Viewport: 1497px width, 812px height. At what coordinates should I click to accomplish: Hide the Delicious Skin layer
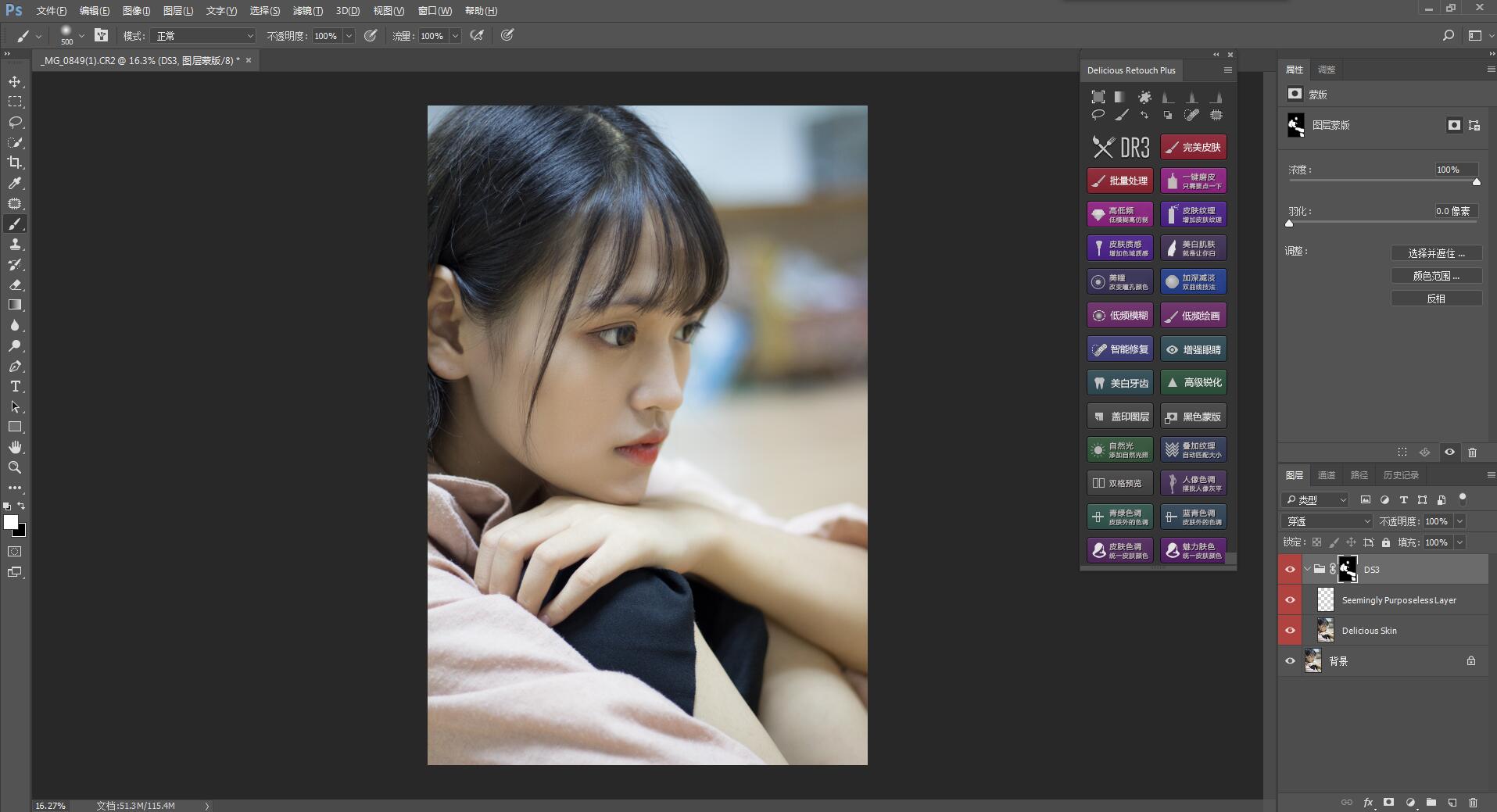click(x=1290, y=631)
